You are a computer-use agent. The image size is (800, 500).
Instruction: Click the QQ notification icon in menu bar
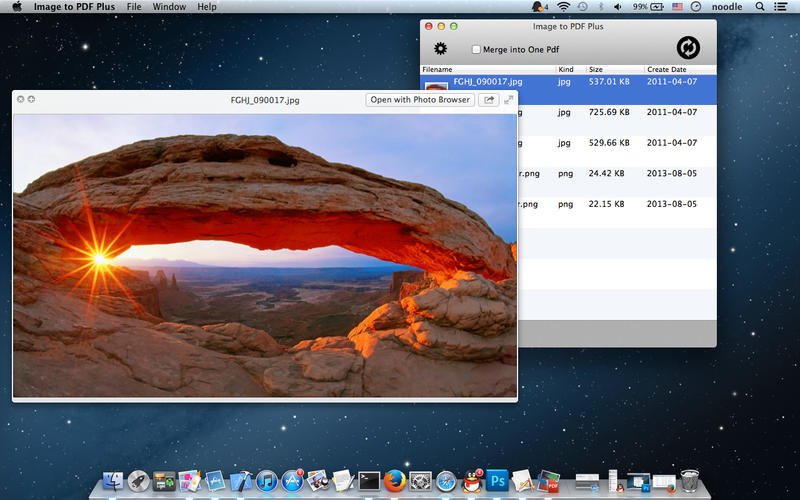click(539, 7)
